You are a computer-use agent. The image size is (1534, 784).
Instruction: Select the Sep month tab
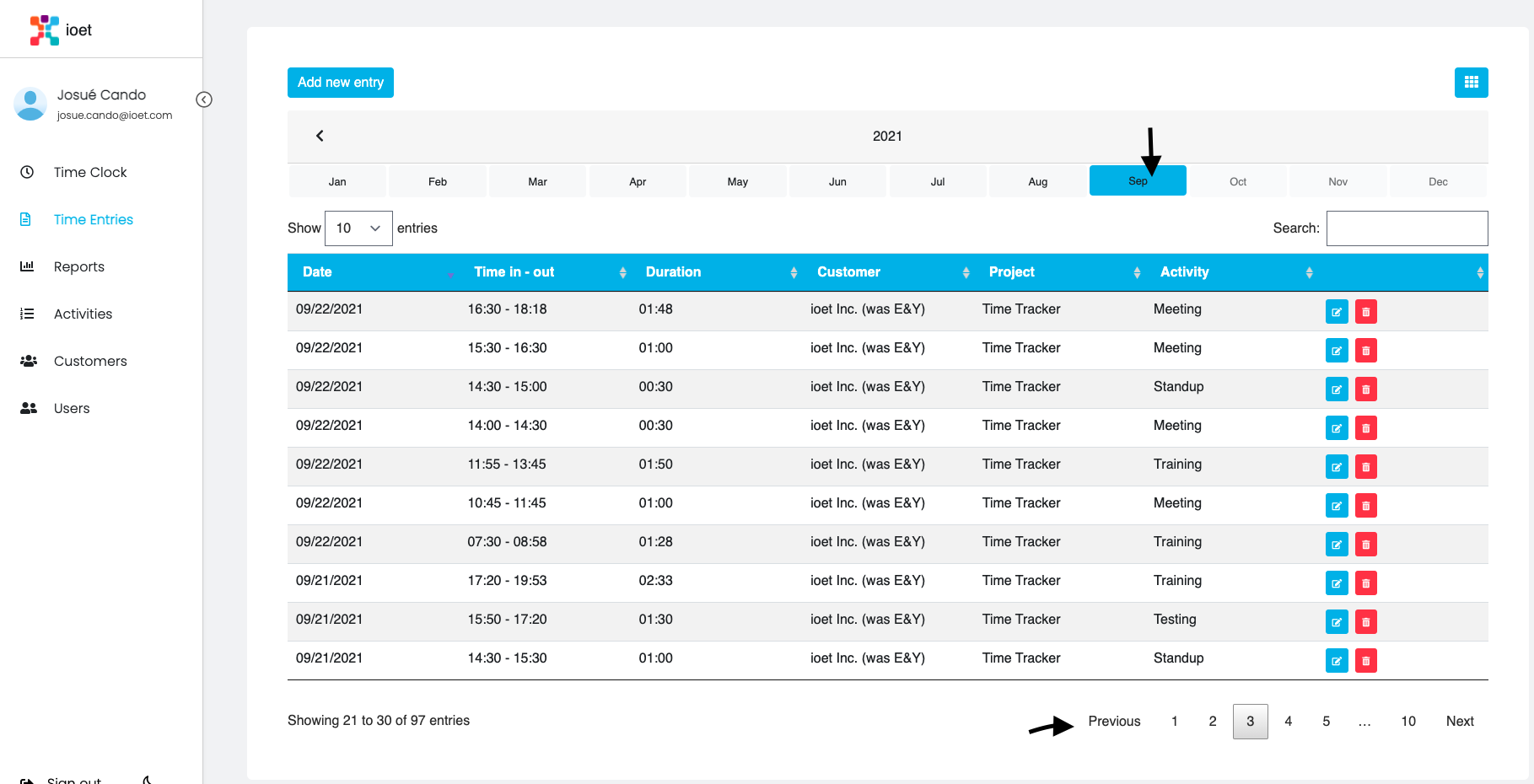(1138, 180)
